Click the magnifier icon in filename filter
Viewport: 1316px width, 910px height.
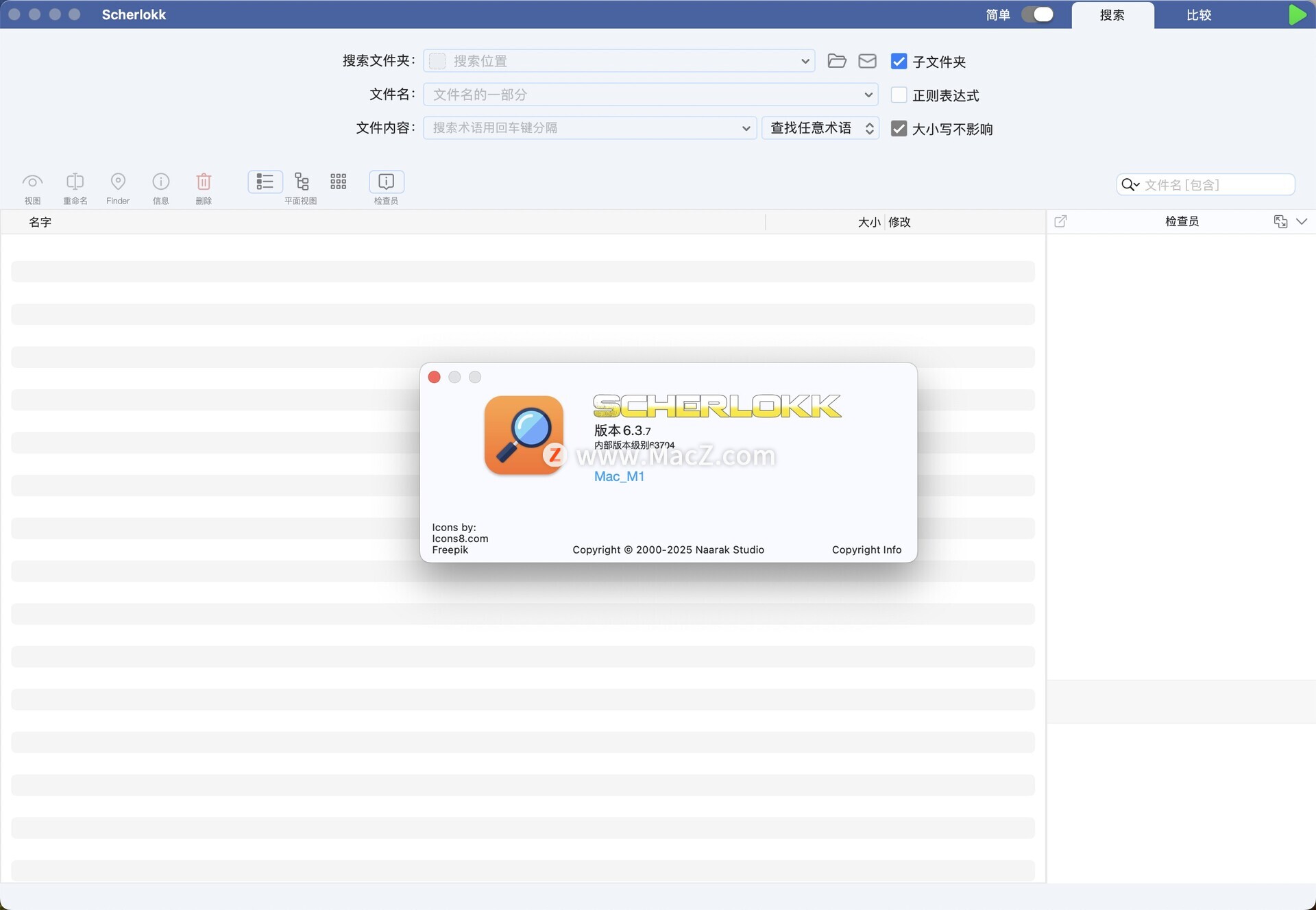[x=1129, y=184]
